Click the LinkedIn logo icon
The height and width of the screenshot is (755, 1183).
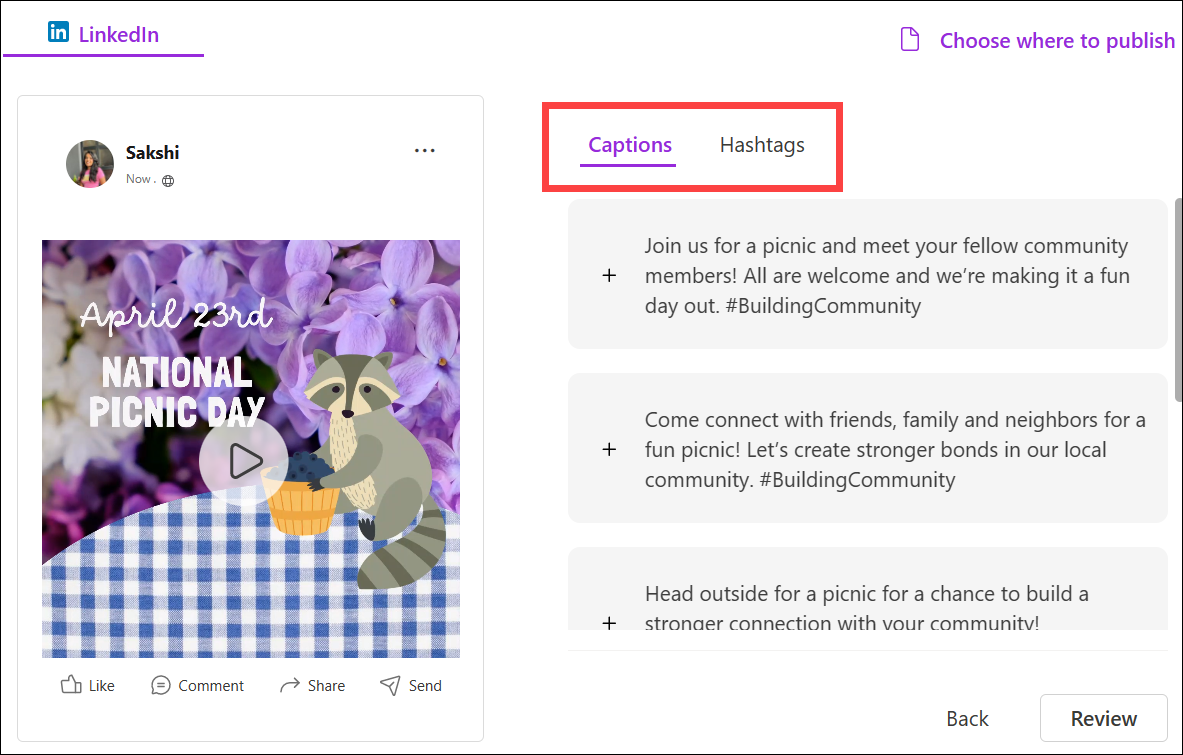[x=59, y=32]
